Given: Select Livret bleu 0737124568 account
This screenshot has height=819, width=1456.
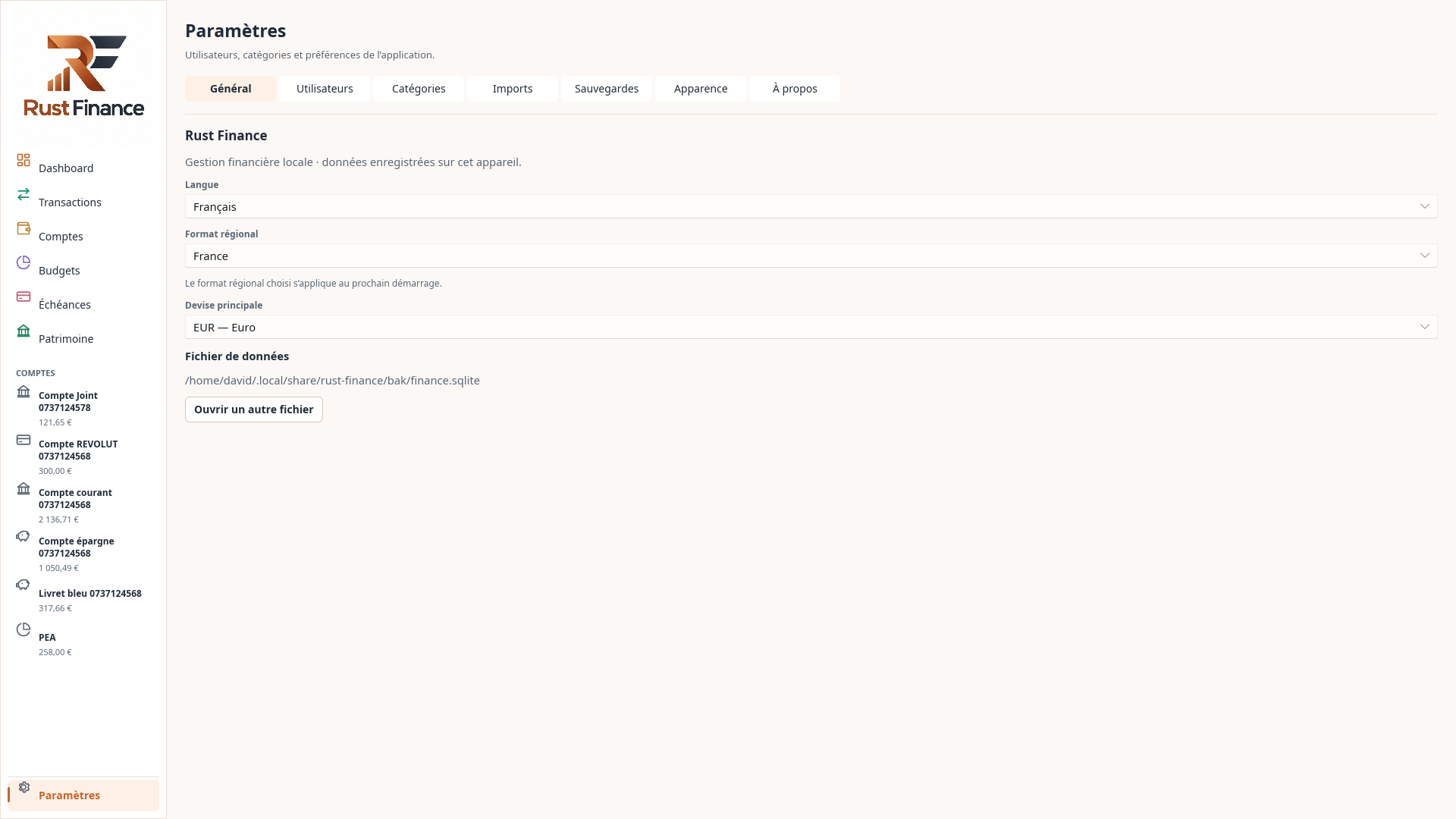Looking at the screenshot, I should point(90,594).
